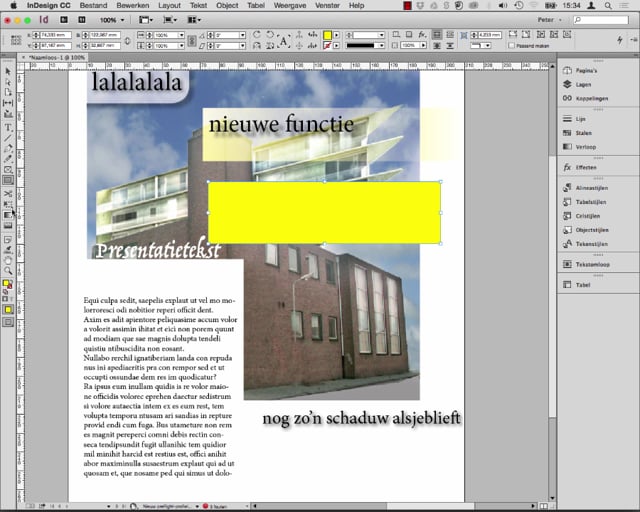Open the stroke weight dropdown
This screenshot has width=640, height=512.
pyautogui.click(x=381, y=35)
